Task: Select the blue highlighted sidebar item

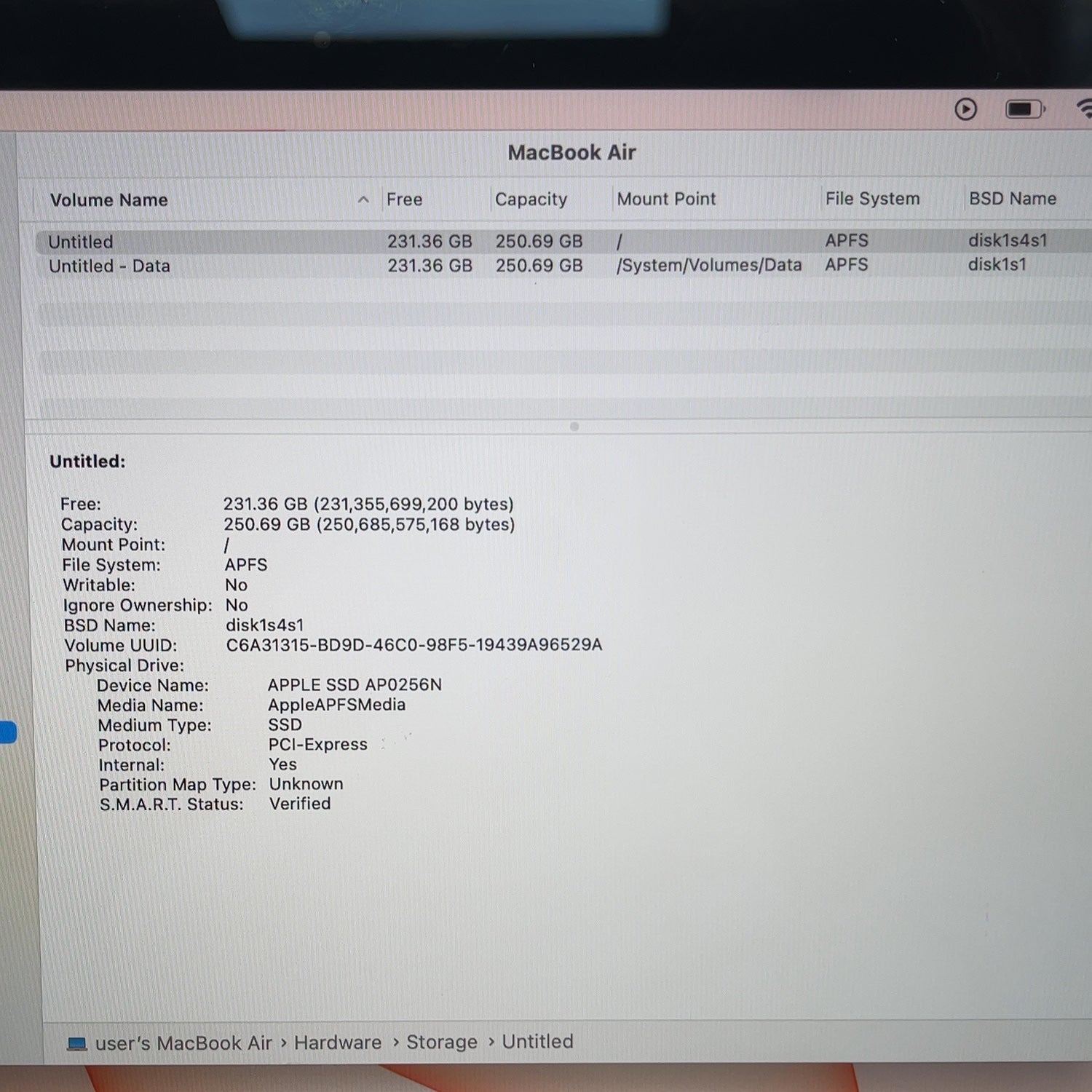Action: (x=8, y=732)
